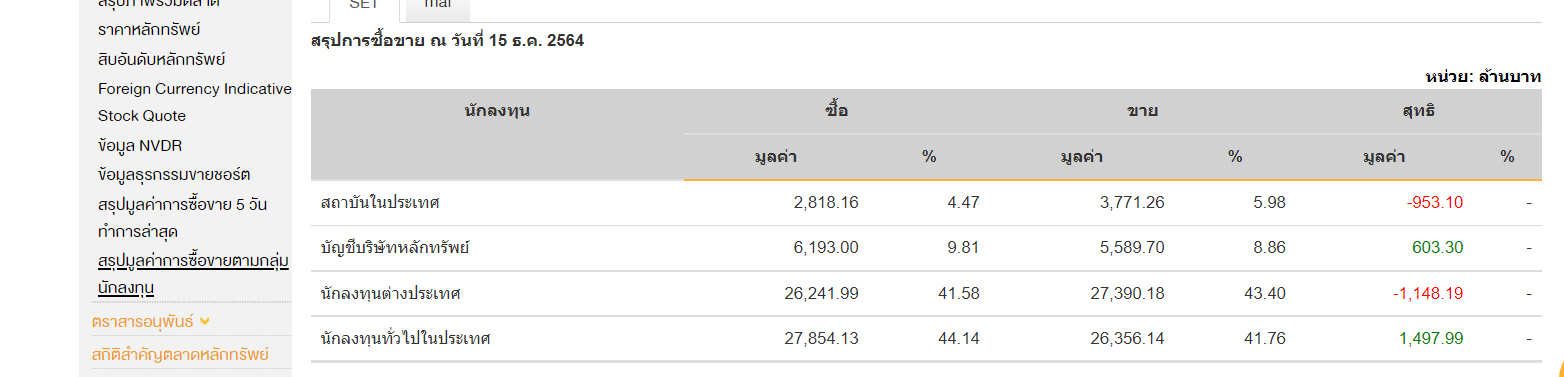This screenshot has height=377, width=1564.
Task: Click the ขาย column header
Action: click(x=1143, y=111)
